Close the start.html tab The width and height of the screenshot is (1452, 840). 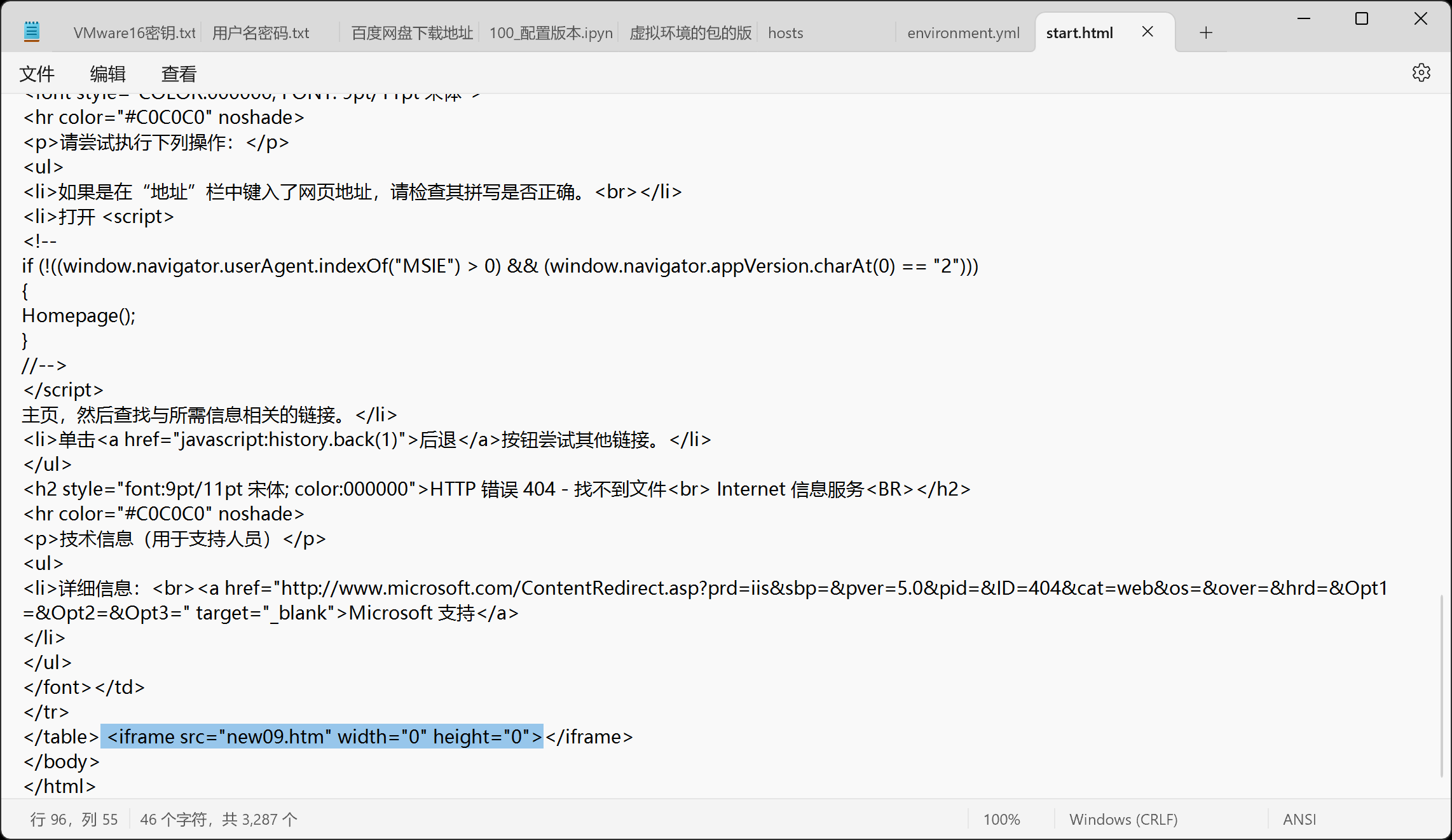[x=1147, y=32]
